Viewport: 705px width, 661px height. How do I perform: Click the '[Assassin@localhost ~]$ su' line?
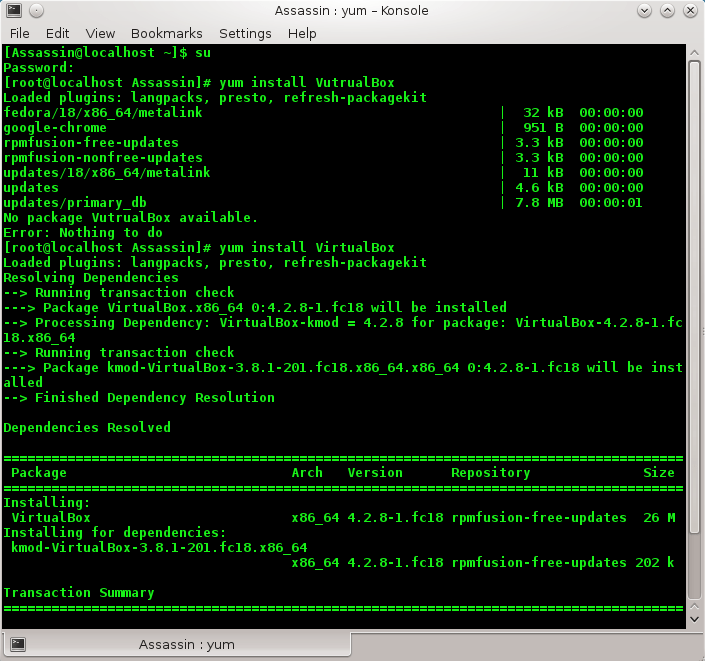[107, 53]
